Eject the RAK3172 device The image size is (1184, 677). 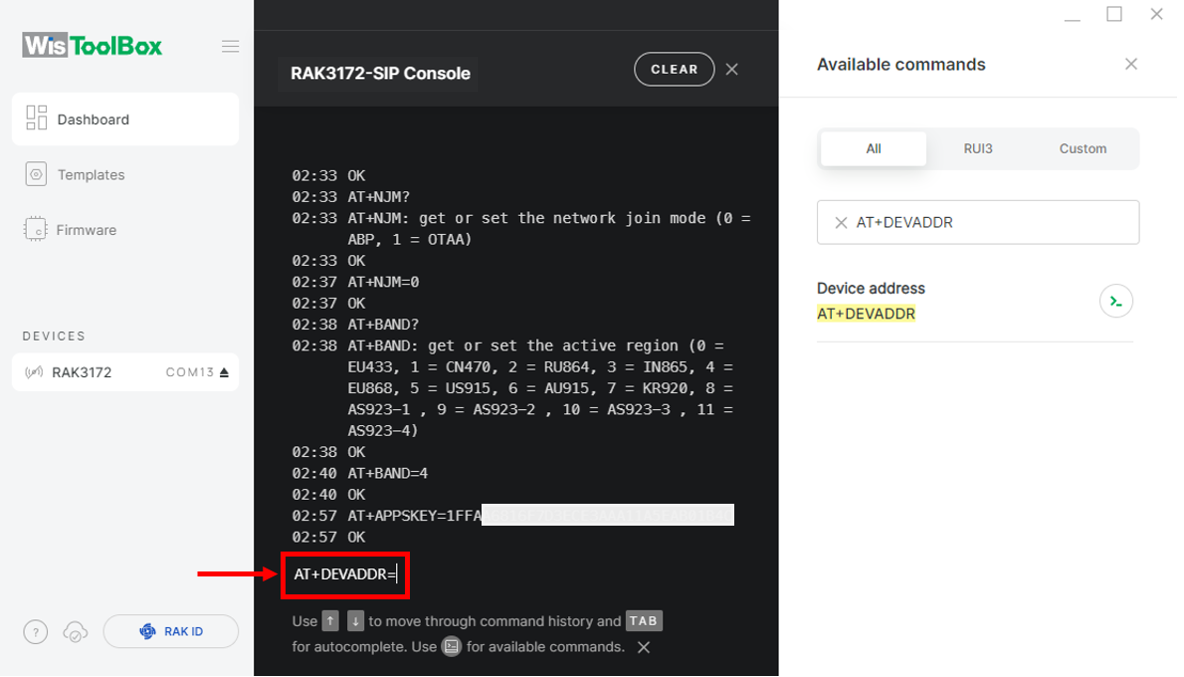click(224, 372)
